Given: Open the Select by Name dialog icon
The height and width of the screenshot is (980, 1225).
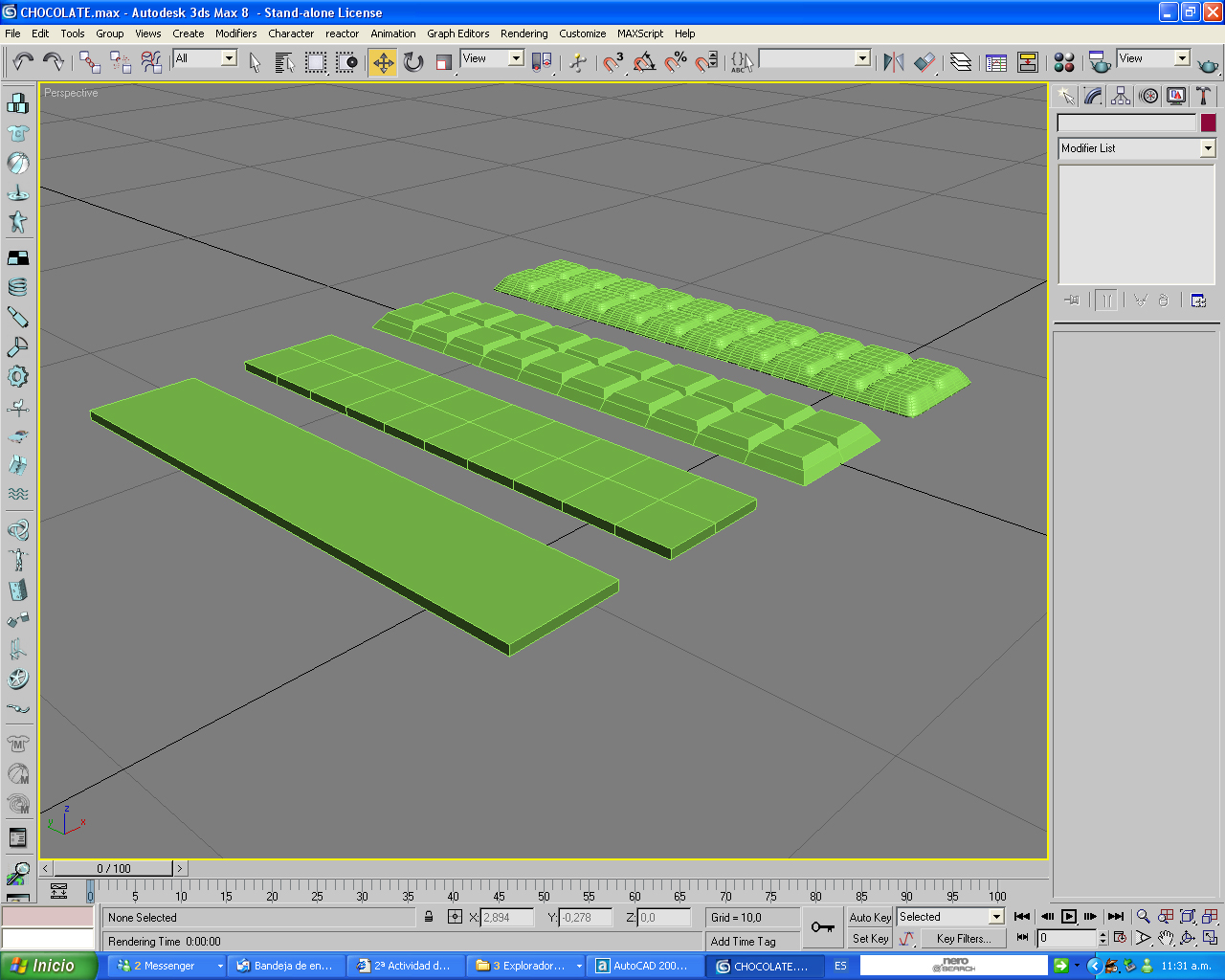Looking at the screenshot, I should [284, 62].
